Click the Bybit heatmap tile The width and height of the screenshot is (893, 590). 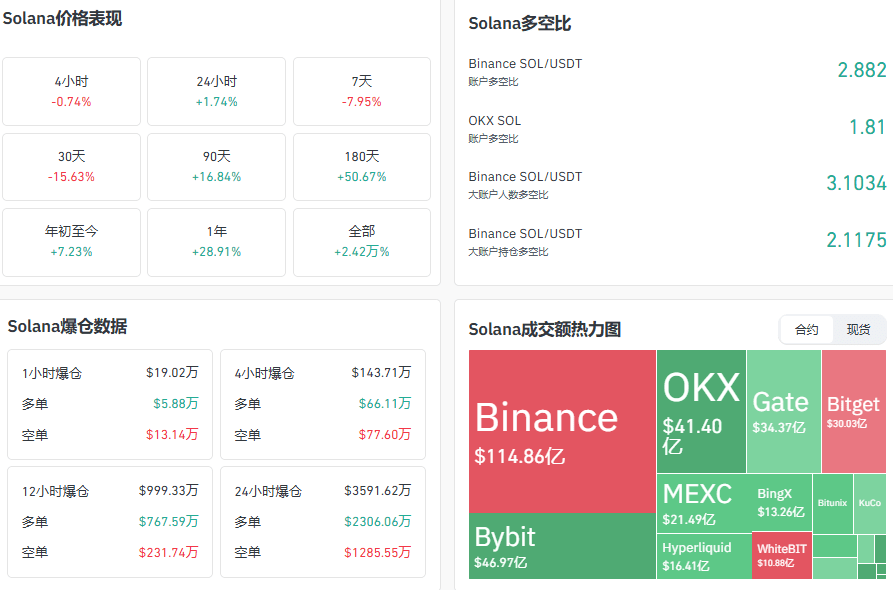[x=562, y=546]
